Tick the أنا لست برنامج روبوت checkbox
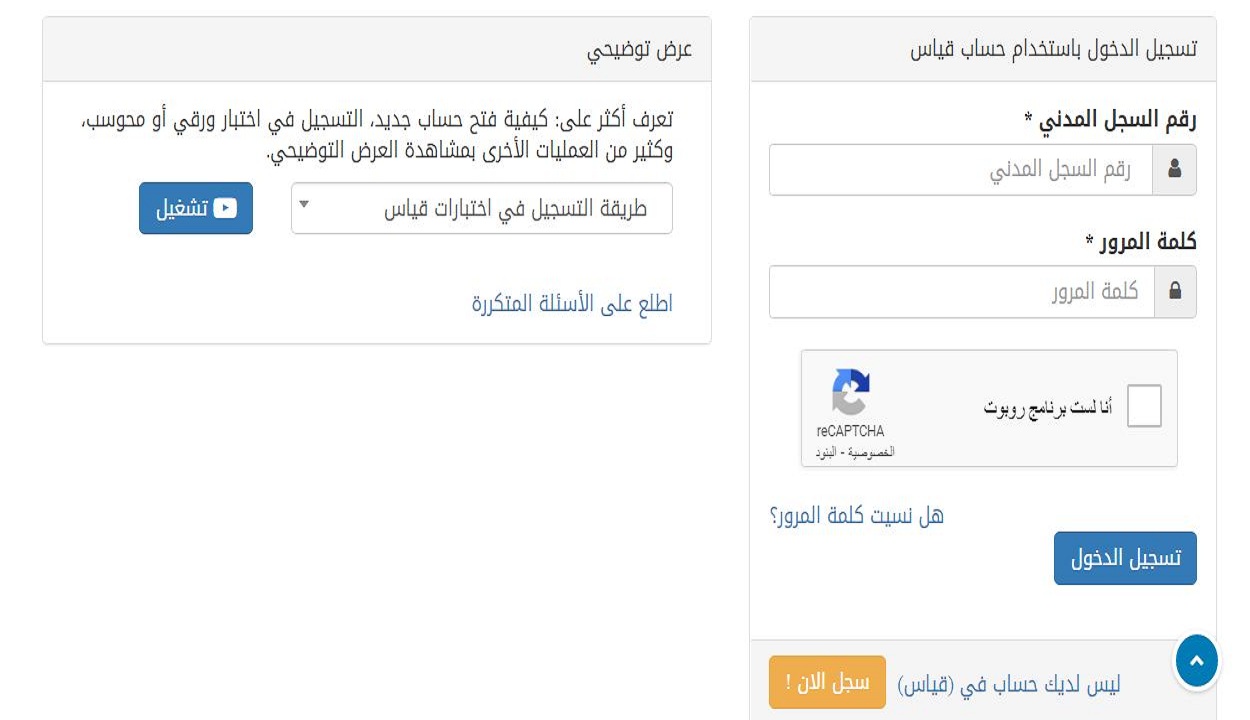This screenshot has width=1250, height=720. 1144,407
